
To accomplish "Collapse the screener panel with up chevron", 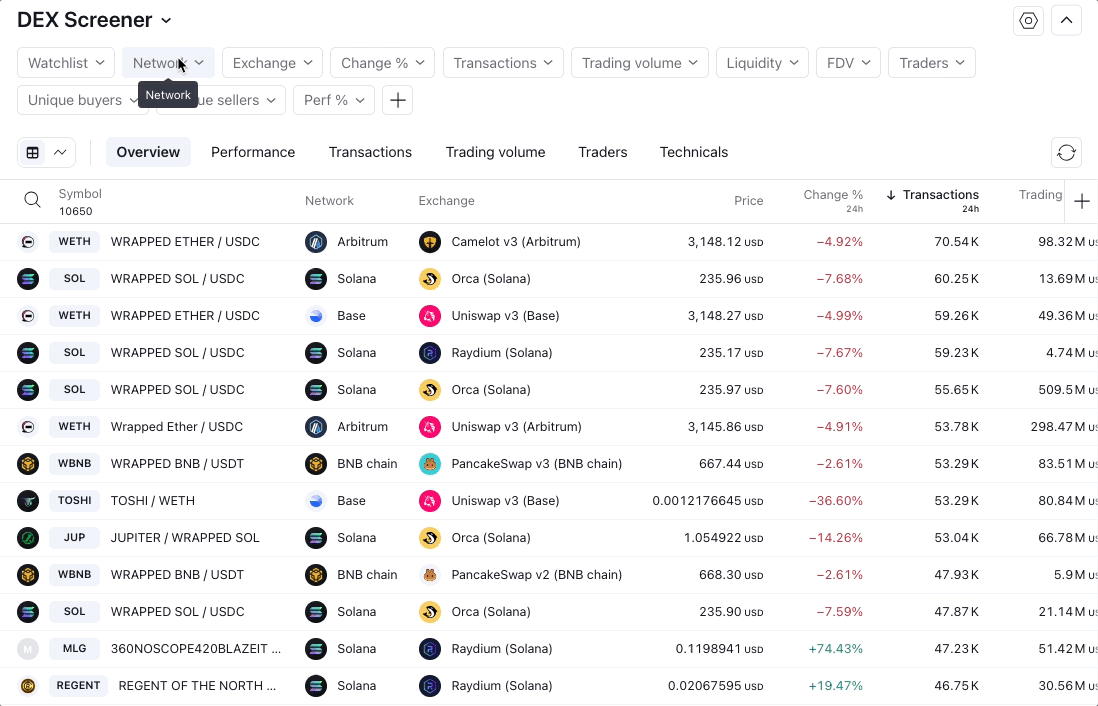I will point(1066,20).
